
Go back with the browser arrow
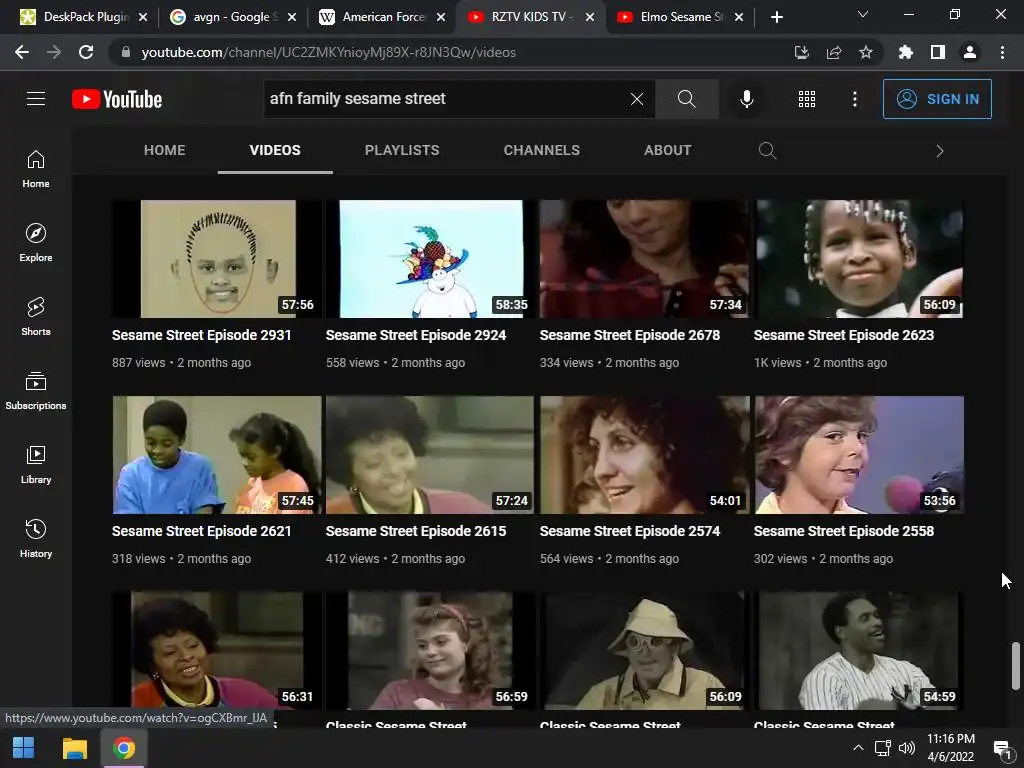(x=22, y=52)
